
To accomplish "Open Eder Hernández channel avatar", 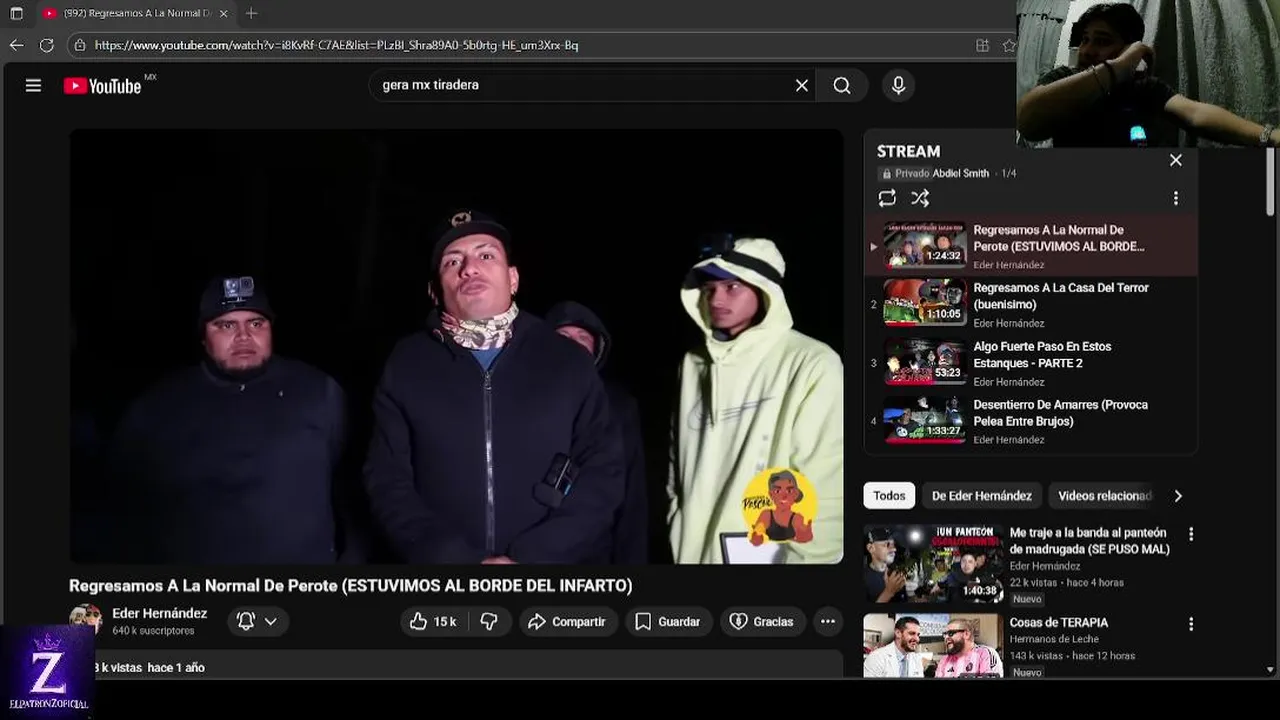I will pos(85,618).
